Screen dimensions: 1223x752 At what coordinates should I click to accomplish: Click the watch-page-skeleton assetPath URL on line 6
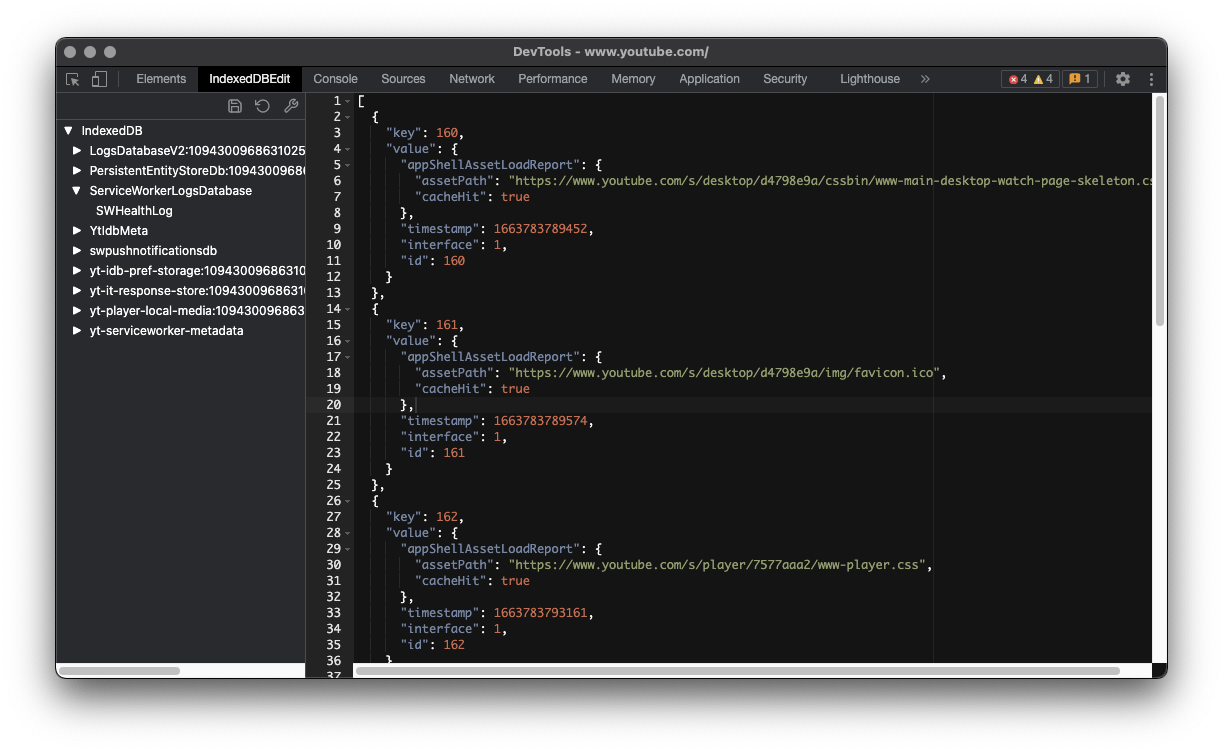(830, 181)
